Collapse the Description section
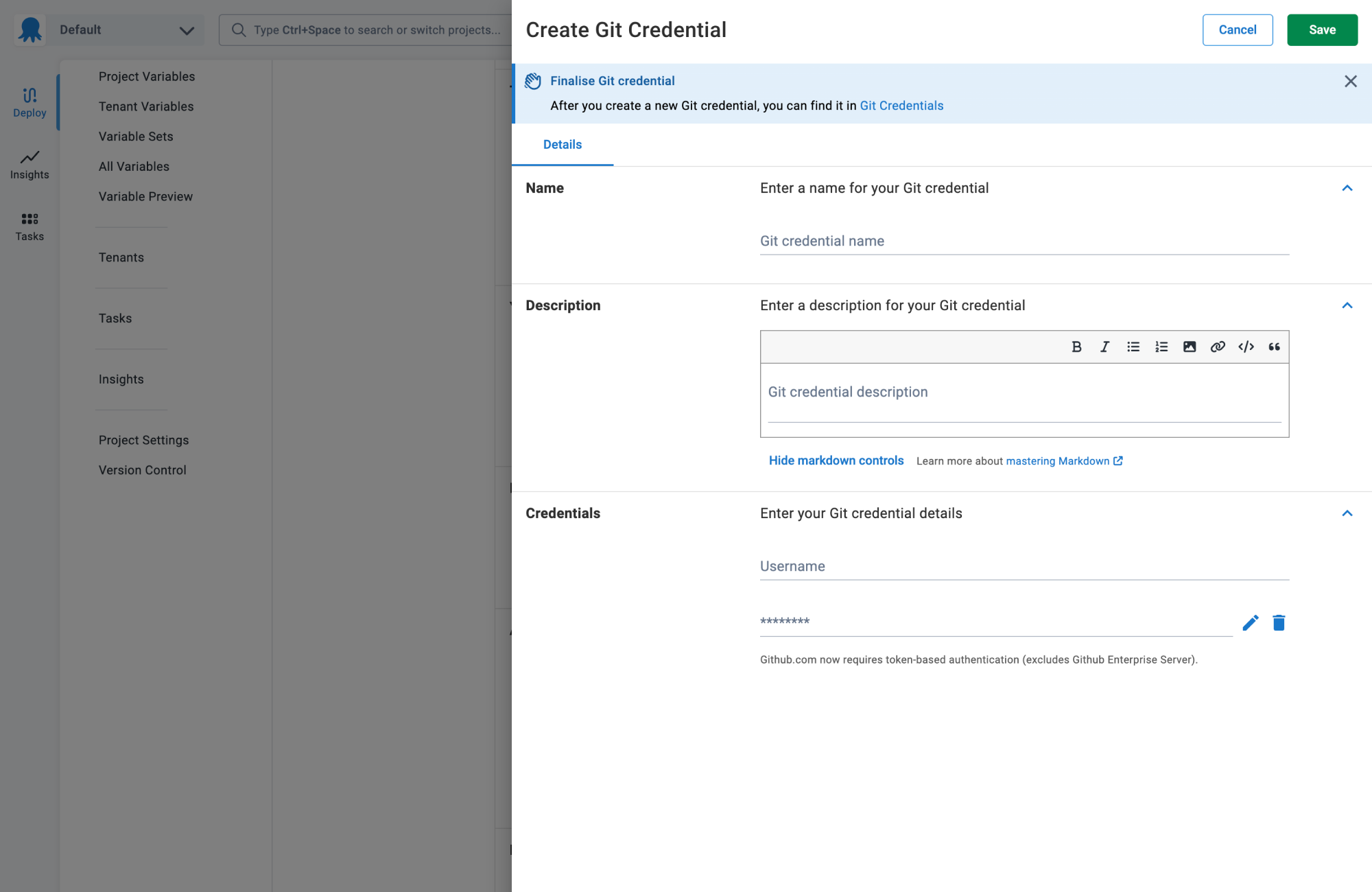The image size is (1372, 892). [x=1347, y=305]
